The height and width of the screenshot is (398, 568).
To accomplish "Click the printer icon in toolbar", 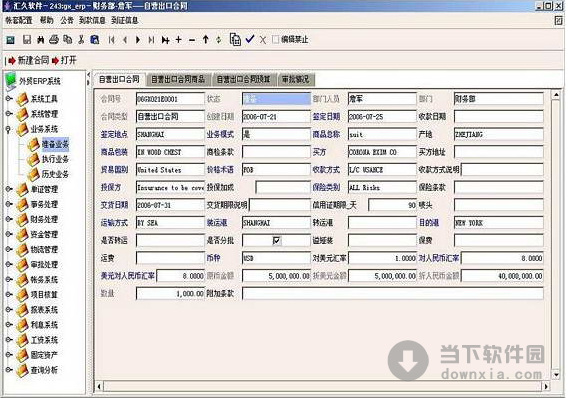I will tap(54, 39).
